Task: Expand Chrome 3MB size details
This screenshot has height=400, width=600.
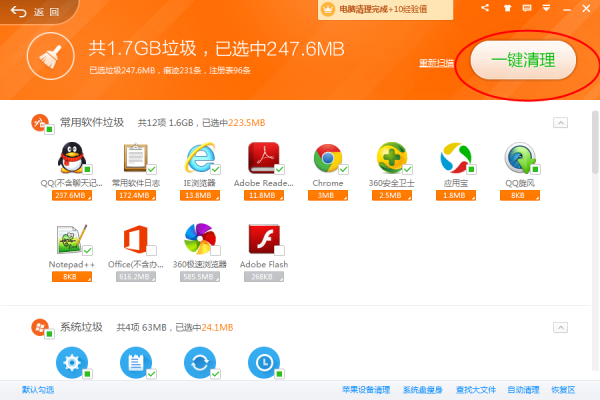Action: [328, 196]
